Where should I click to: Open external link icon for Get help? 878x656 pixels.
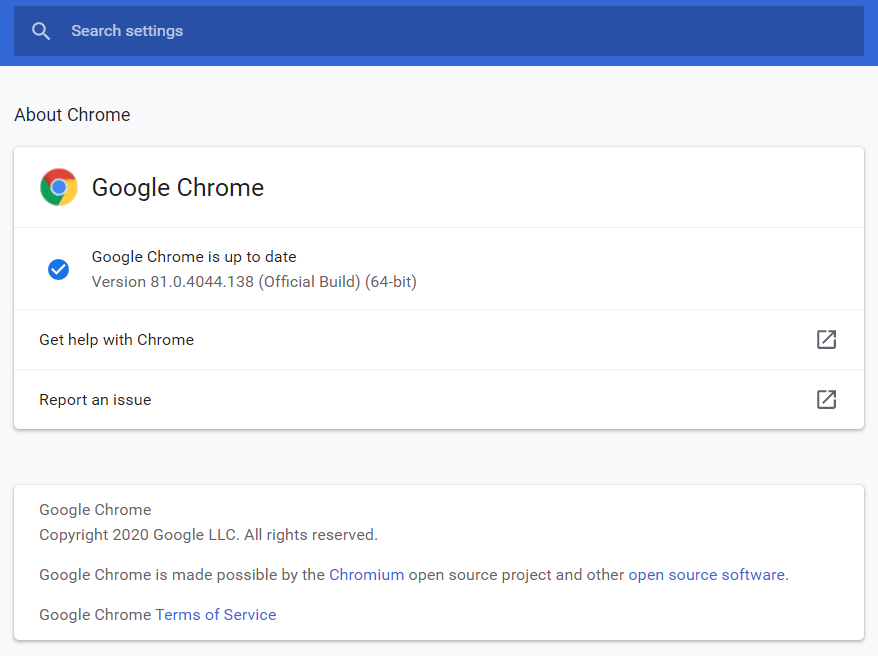pos(826,339)
